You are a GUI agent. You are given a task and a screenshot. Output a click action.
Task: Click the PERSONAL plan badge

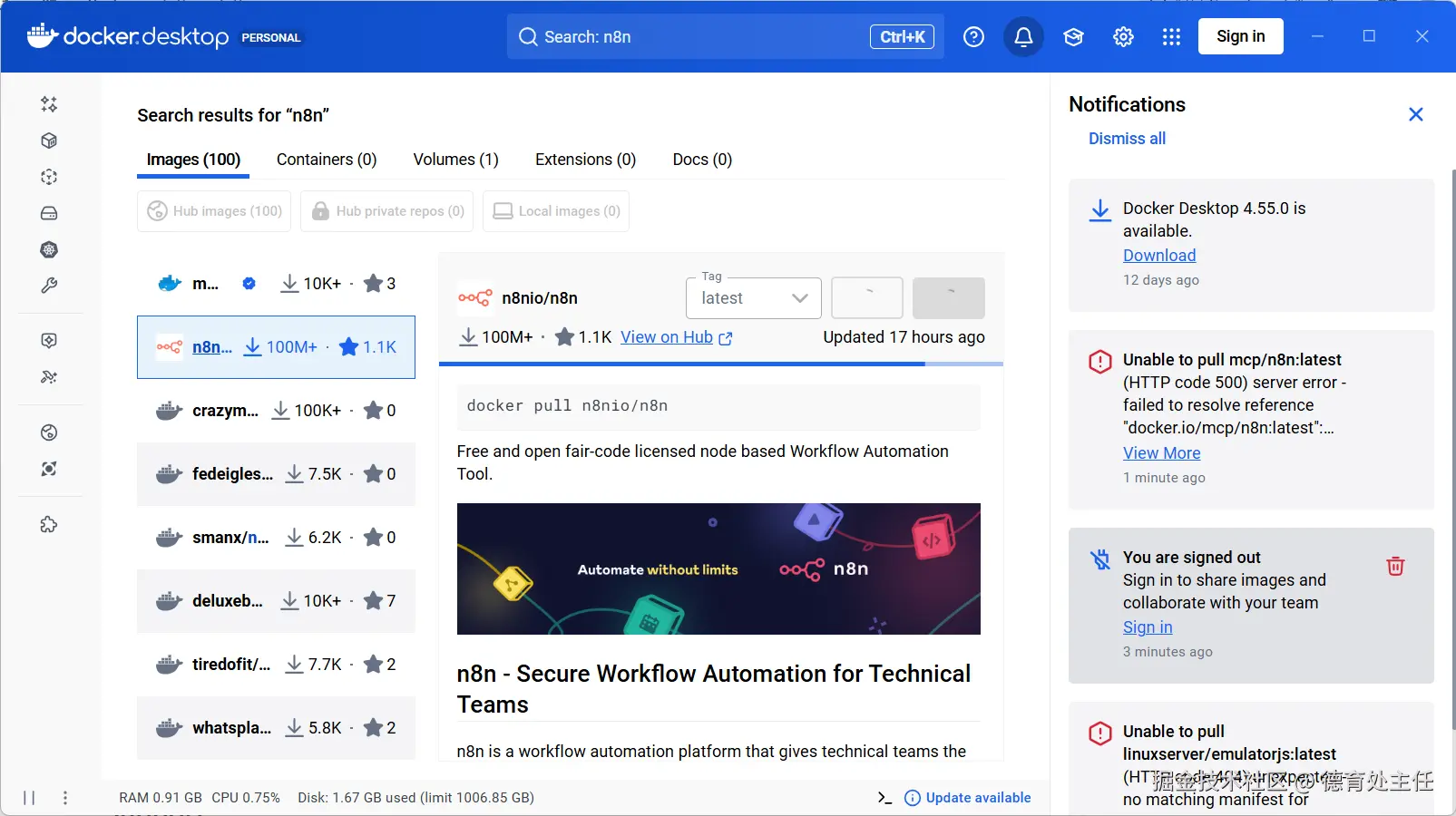coord(270,37)
